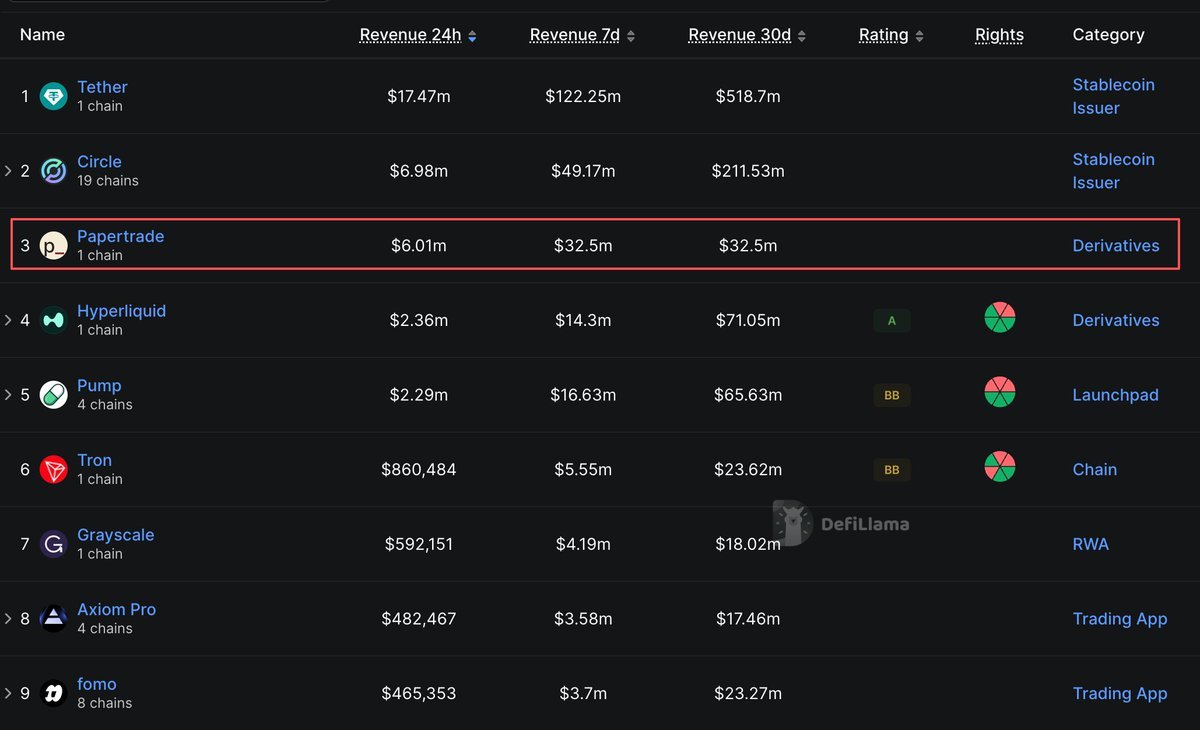Expand the fomo row chevron
The height and width of the screenshot is (730, 1200).
tap(8, 693)
